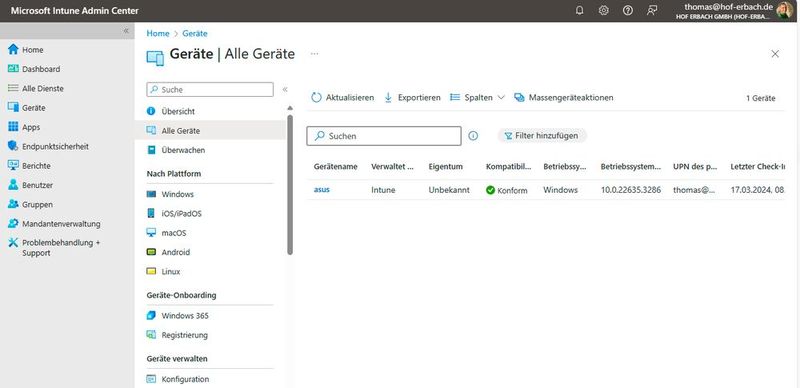Click the green Konform status icon

pyautogui.click(x=490, y=190)
